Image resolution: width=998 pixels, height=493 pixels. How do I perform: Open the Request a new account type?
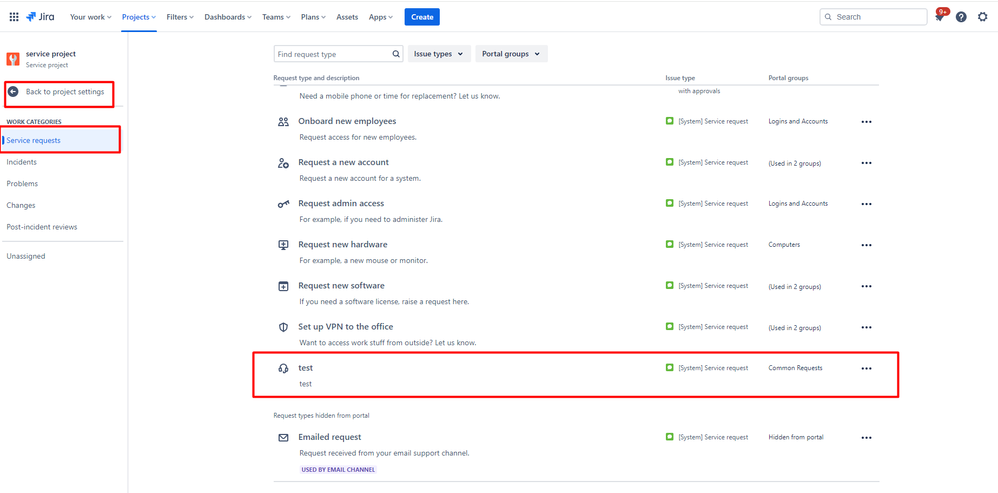tap(343, 162)
